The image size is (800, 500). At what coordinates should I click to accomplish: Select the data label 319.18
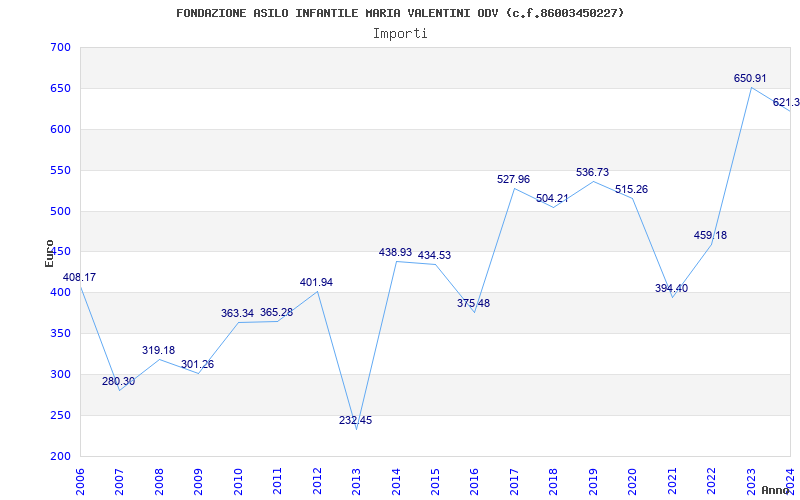click(x=158, y=351)
